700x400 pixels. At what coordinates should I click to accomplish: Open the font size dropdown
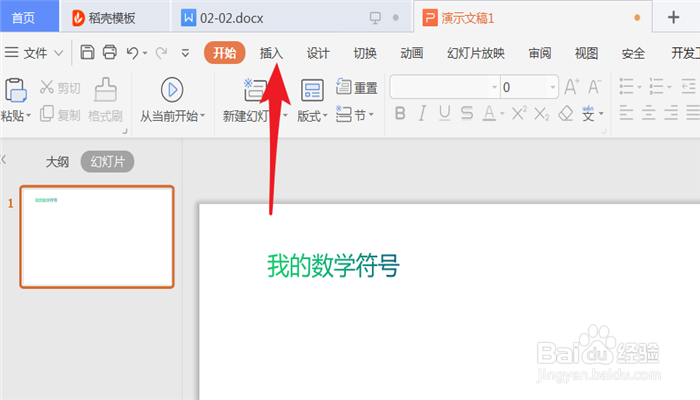coord(553,87)
